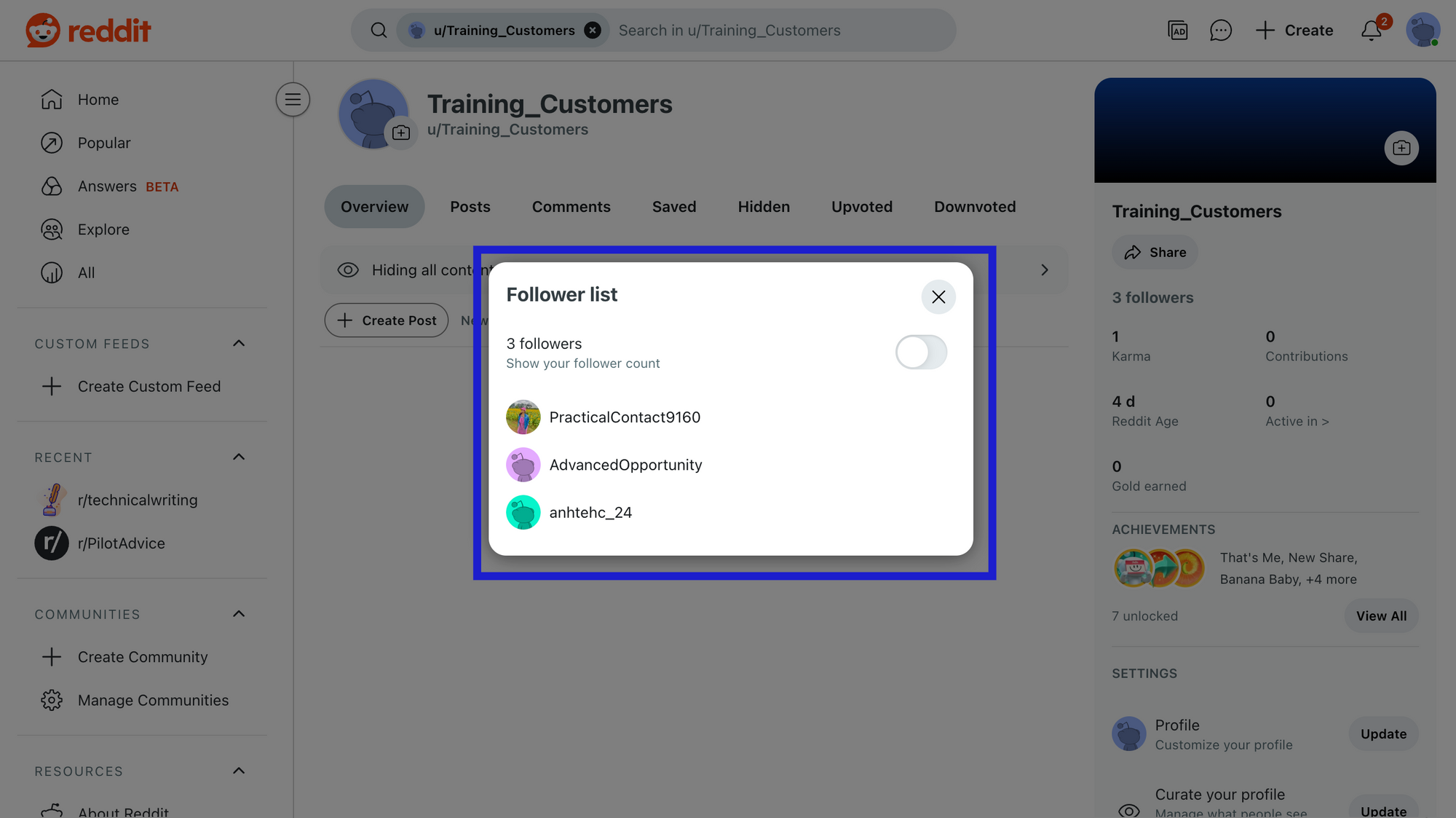Toggle the Show your follower count switch

point(921,352)
